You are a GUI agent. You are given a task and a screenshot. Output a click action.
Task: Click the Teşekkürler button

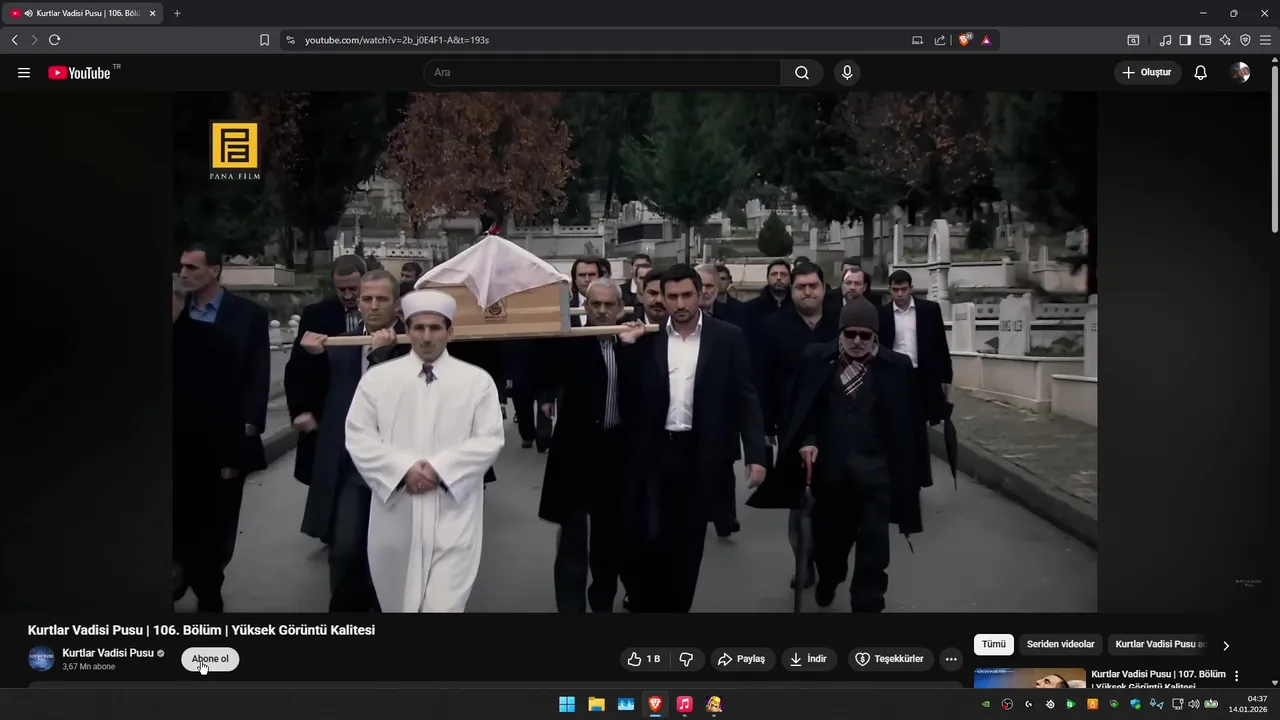[x=889, y=659]
